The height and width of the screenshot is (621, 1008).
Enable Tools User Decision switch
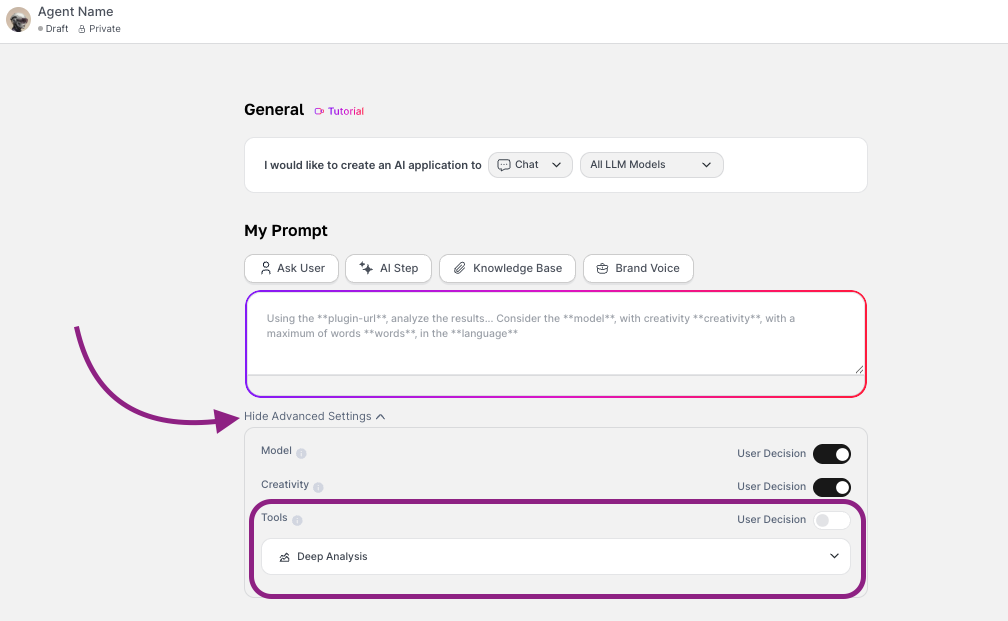click(831, 520)
